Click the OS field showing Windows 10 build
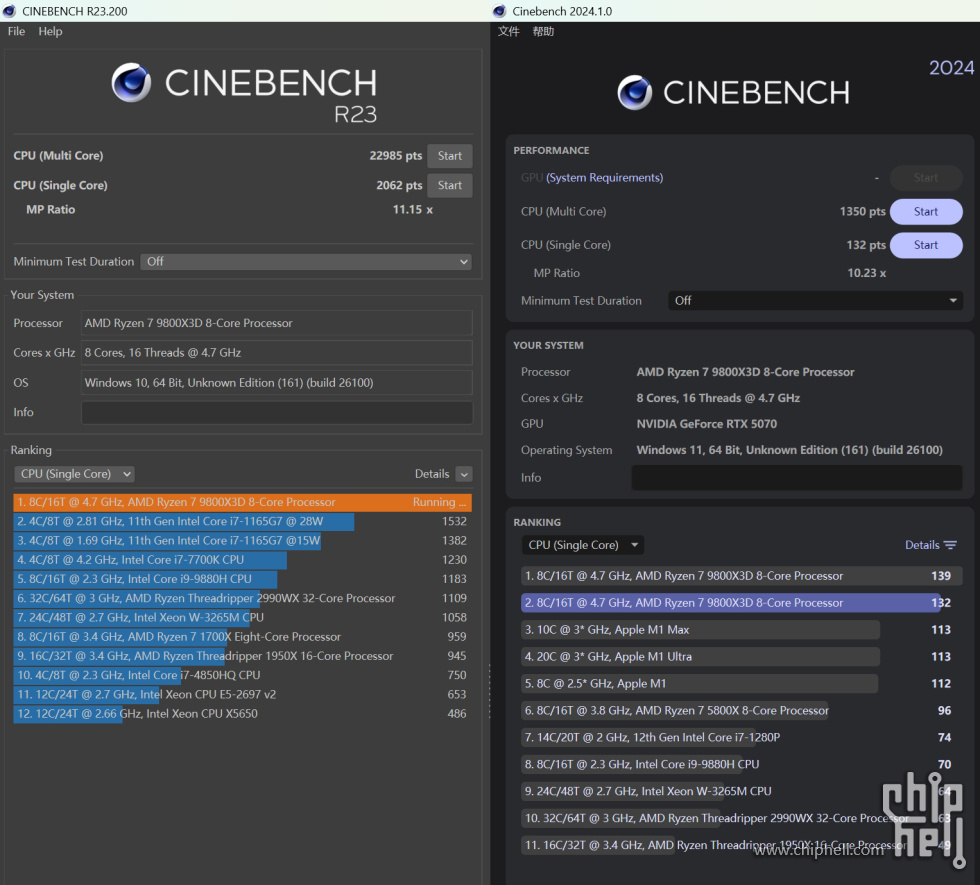 tap(276, 382)
